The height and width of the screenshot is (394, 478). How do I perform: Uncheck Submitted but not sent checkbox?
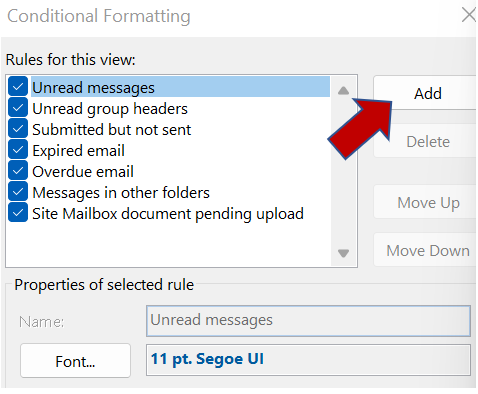(x=18, y=129)
